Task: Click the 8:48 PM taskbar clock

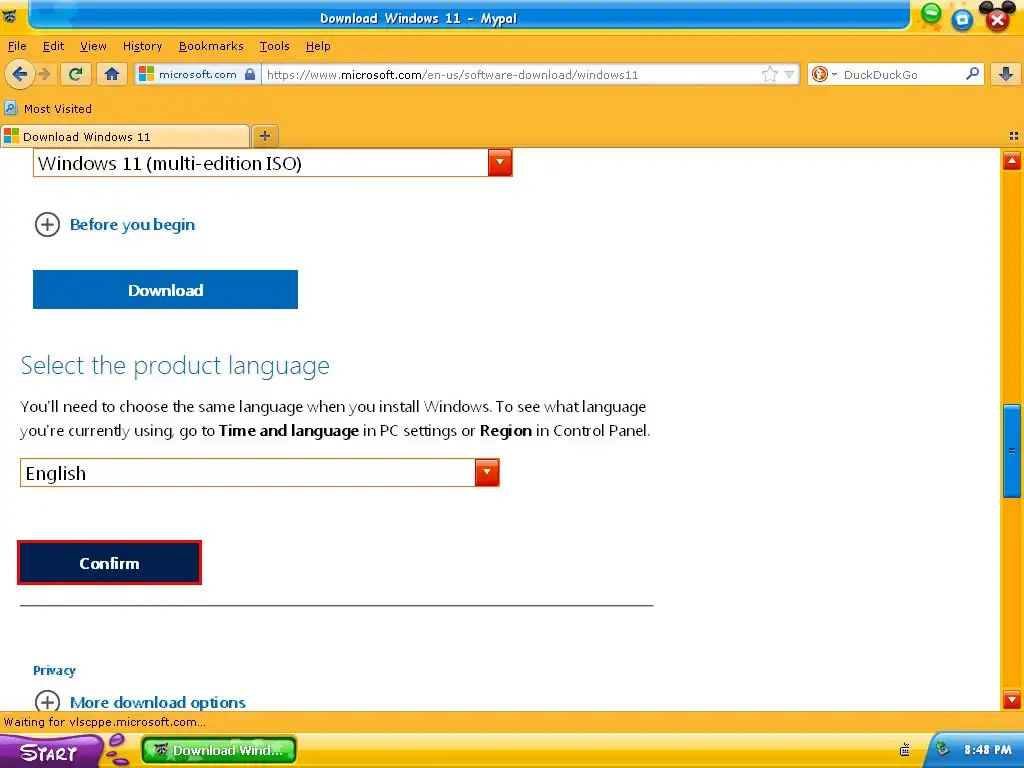Action: 987,750
